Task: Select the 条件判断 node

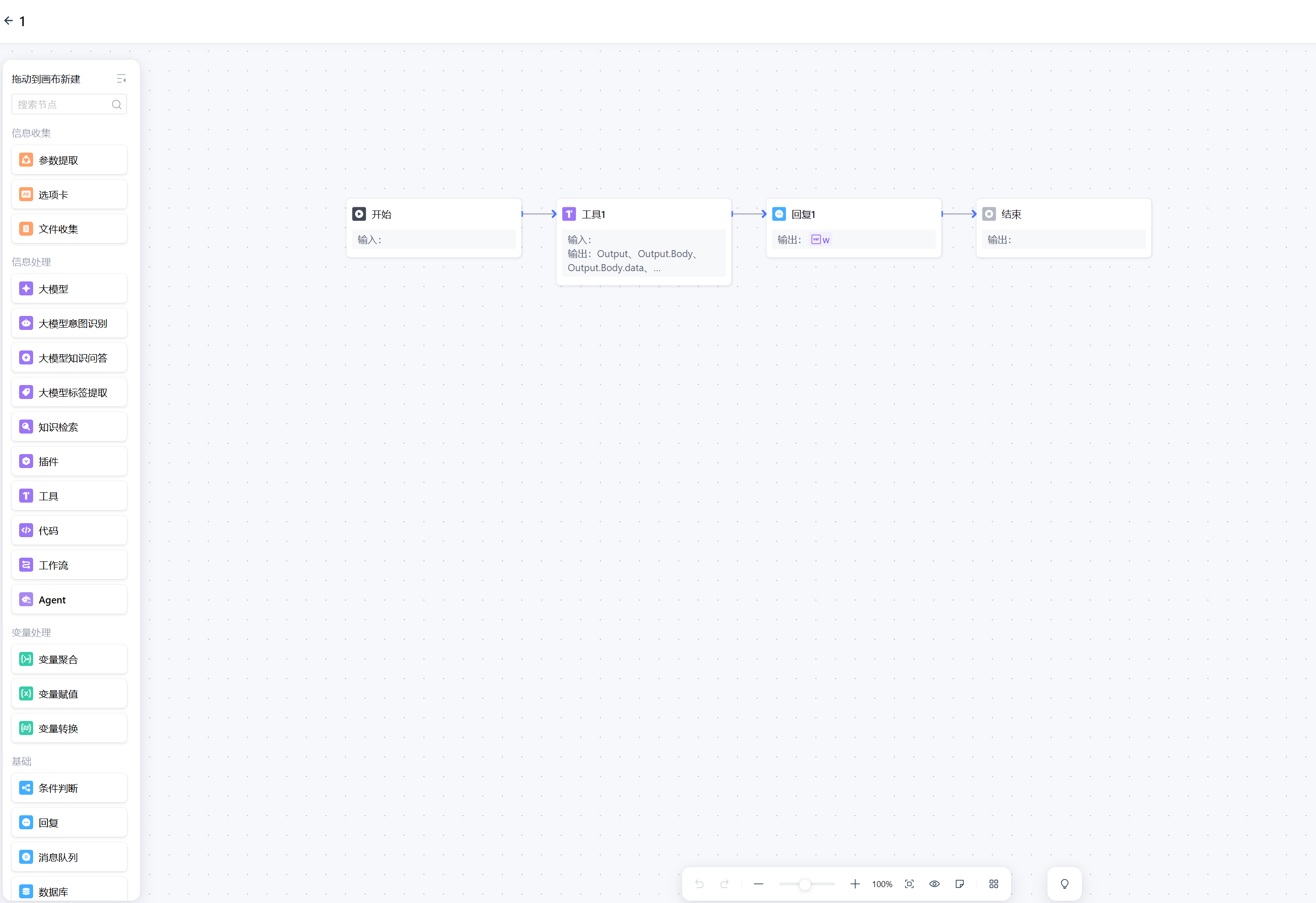Action: (69, 788)
